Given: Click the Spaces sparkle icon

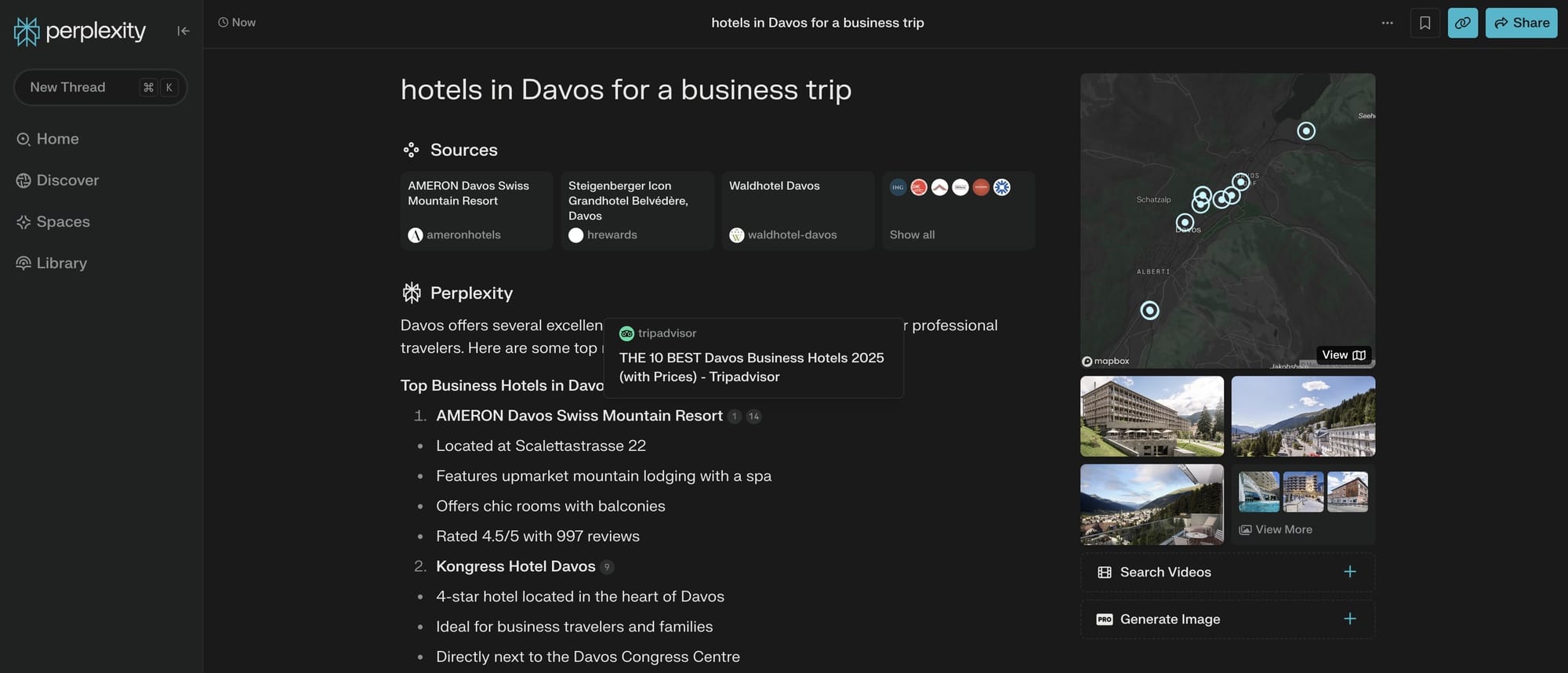Looking at the screenshot, I should (x=24, y=222).
